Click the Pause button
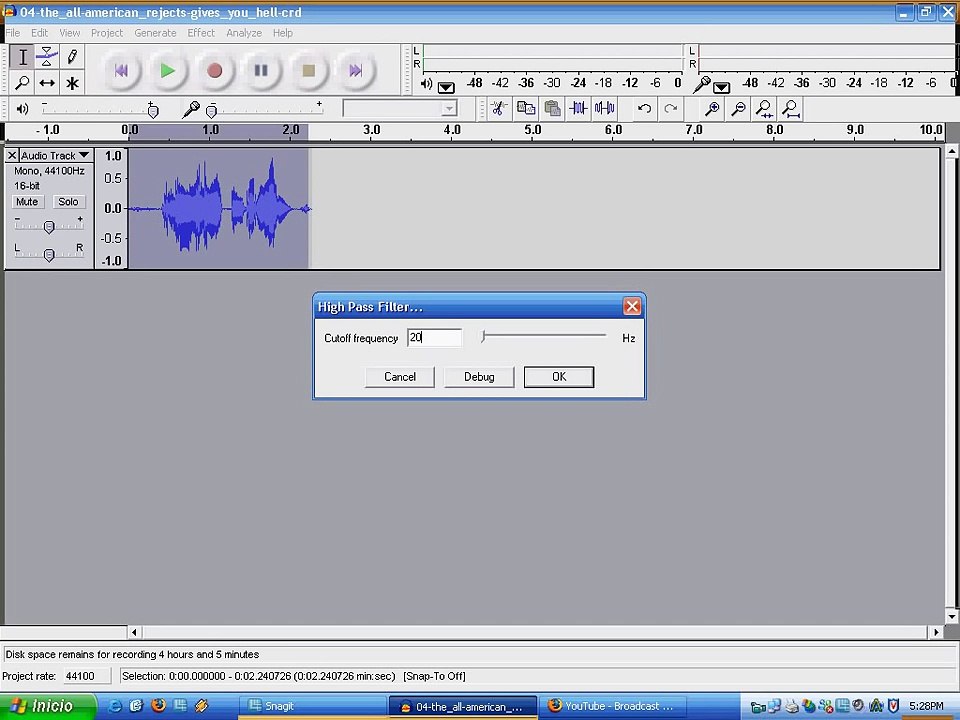The image size is (960, 720). tap(261, 71)
